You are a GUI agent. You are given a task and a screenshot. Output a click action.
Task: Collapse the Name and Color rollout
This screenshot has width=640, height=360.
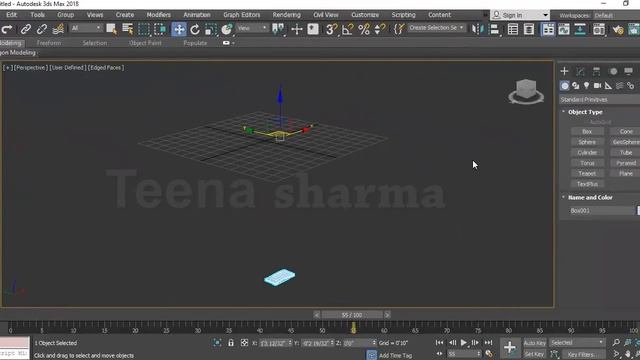pos(590,198)
